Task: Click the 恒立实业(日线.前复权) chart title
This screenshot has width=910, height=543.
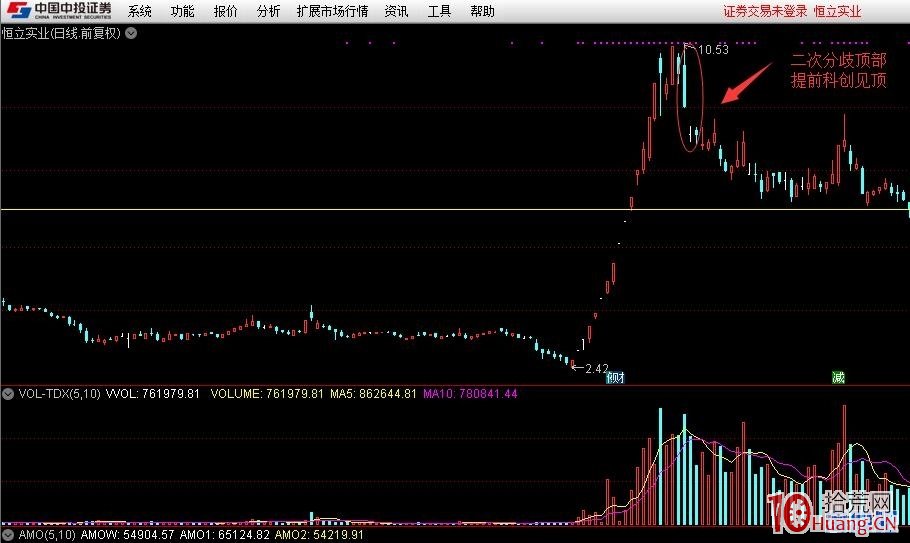Action: 61,33
